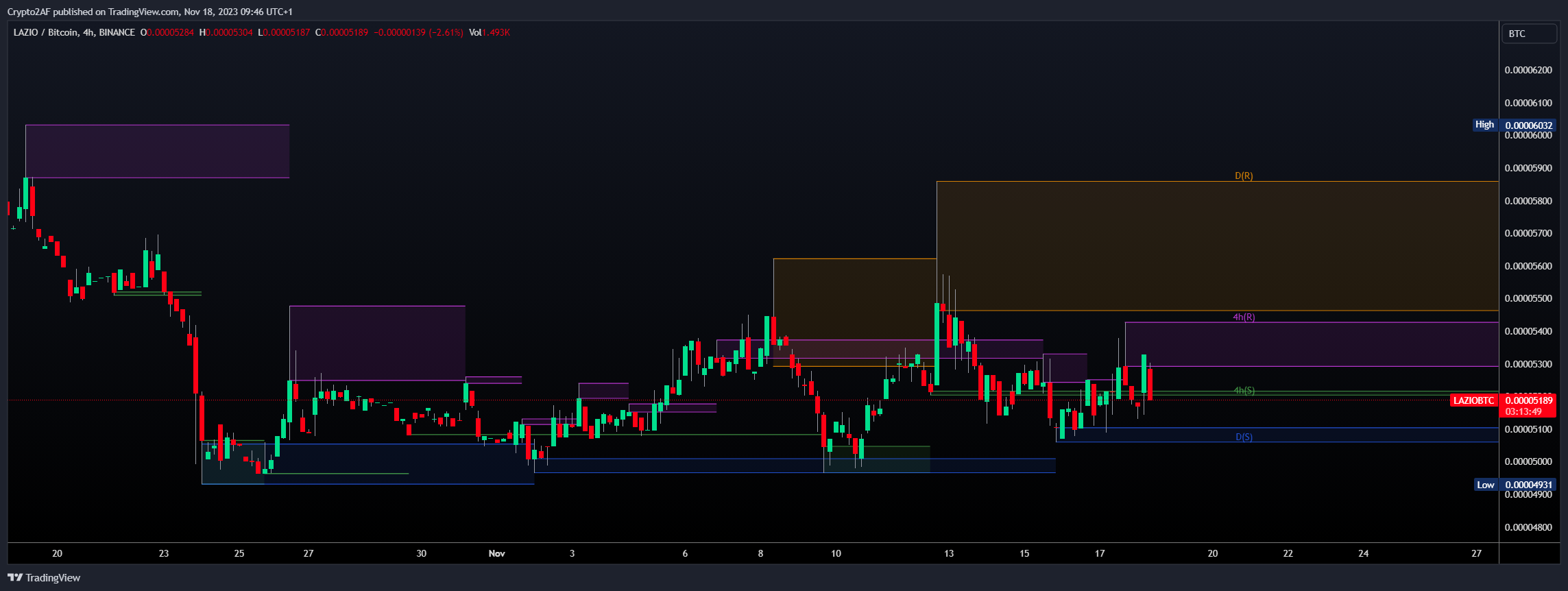The height and width of the screenshot is (591, 1568).
Task: Click the BTC currency selector box
Action: (x=1529, y=34)
